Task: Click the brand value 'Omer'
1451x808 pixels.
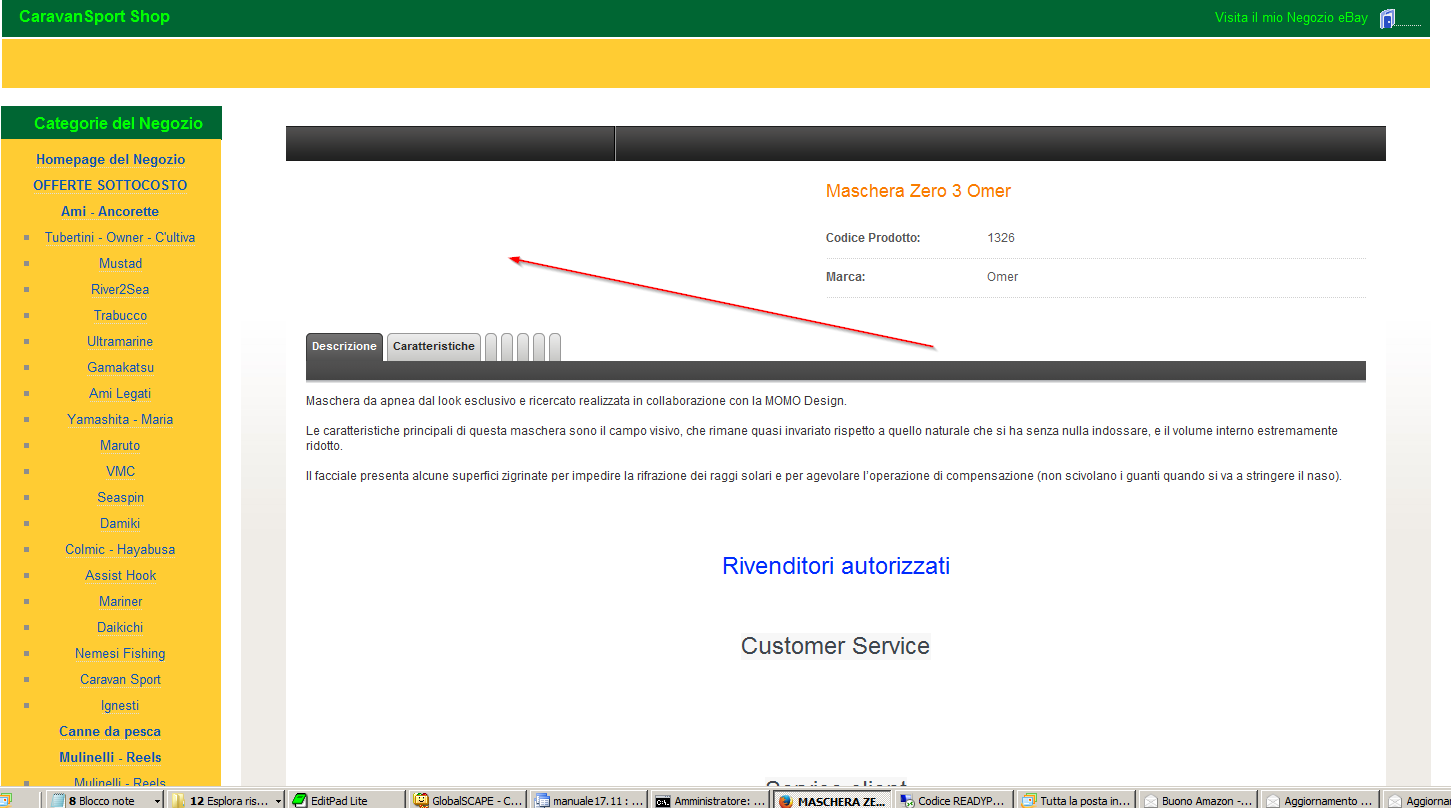Action: (1002, 277)
